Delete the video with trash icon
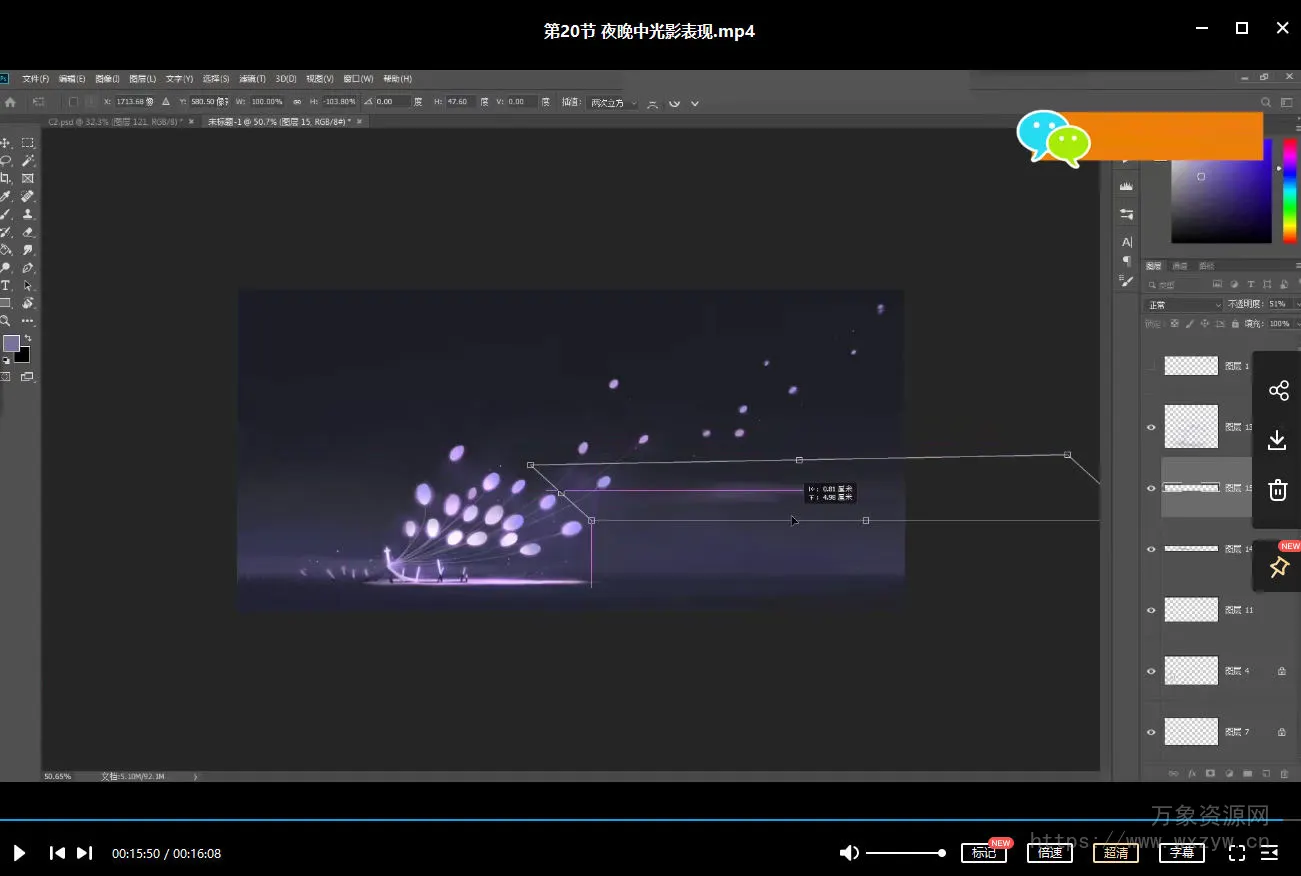 click(1277, 490)
